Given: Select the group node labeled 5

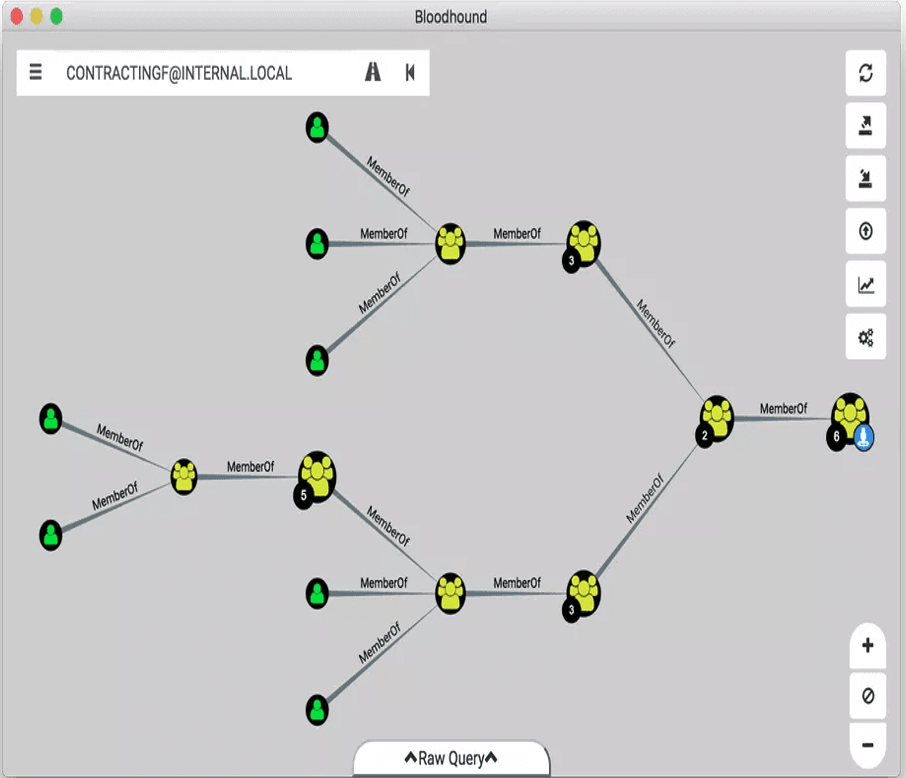Looking at the screenshot, I should click(317, 474).
